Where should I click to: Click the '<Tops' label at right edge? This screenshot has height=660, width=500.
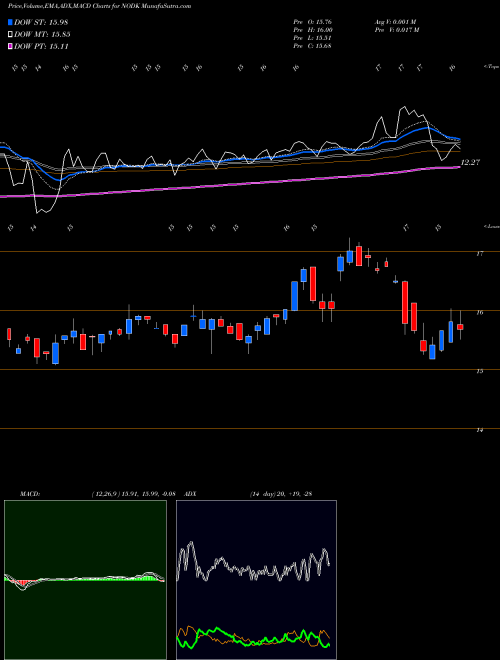tap(491, 67)
